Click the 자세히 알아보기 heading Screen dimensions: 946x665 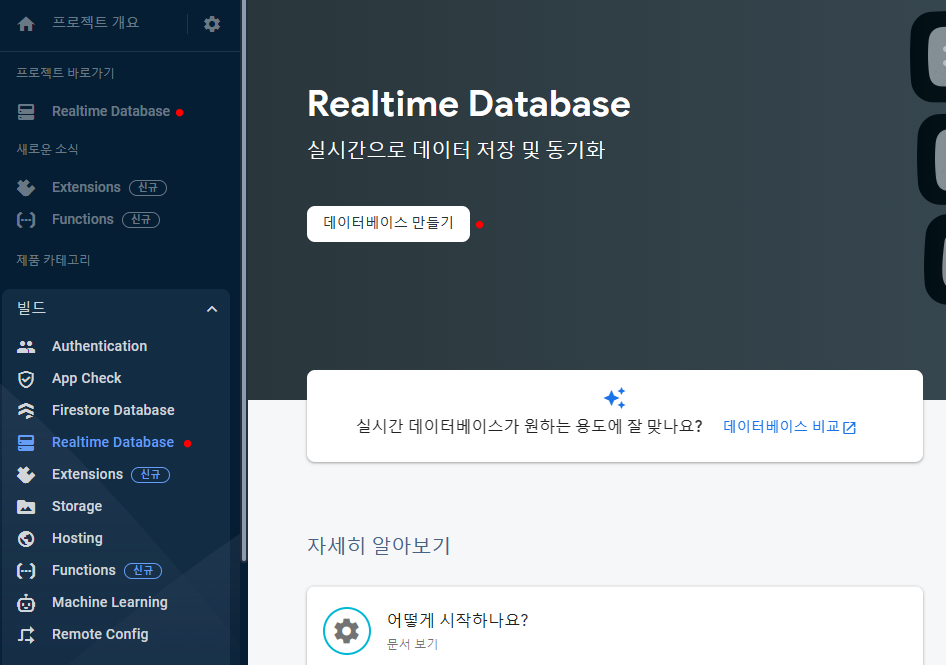pos(379,546)
